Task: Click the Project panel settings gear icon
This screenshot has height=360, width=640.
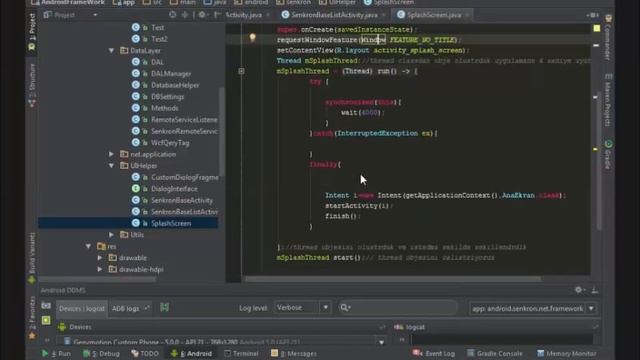Action: 202,15
